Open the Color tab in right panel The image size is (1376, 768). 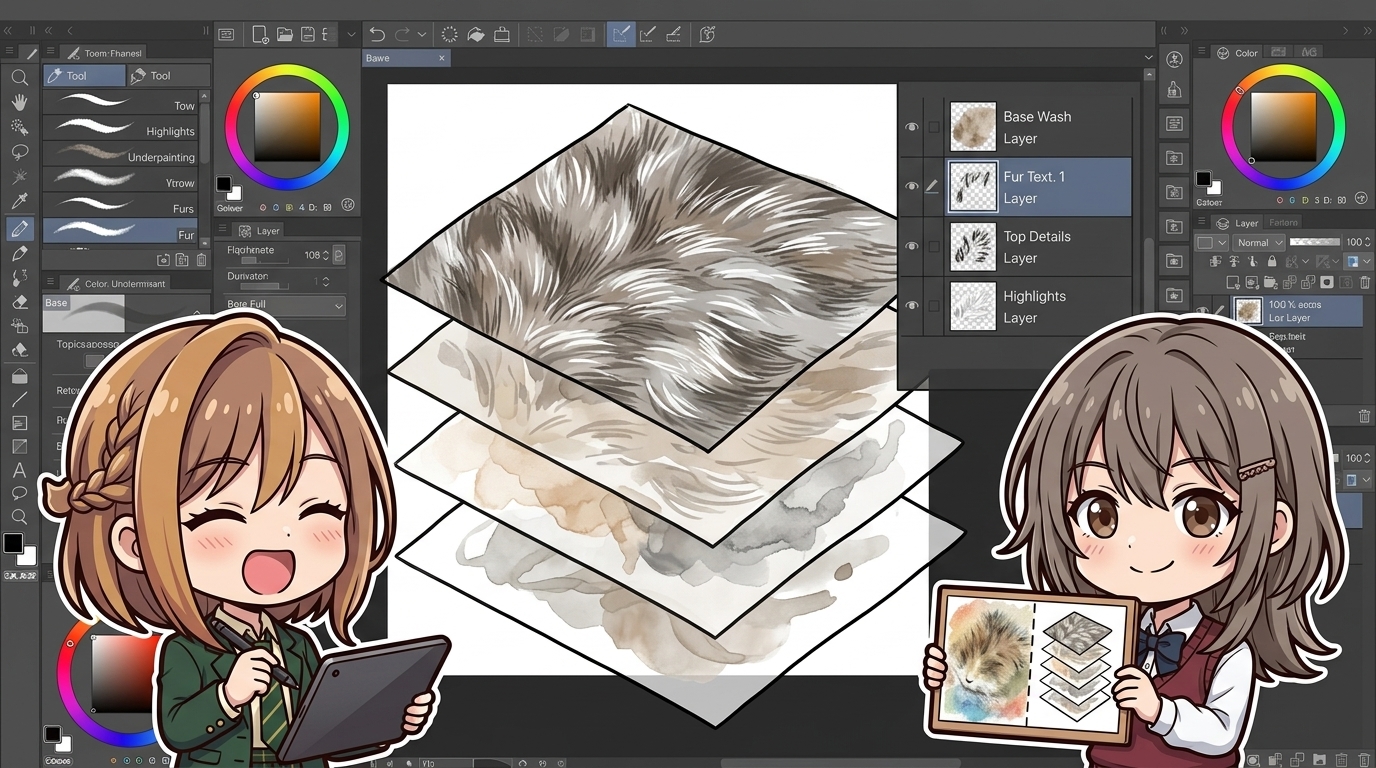tap(1238, 53)
